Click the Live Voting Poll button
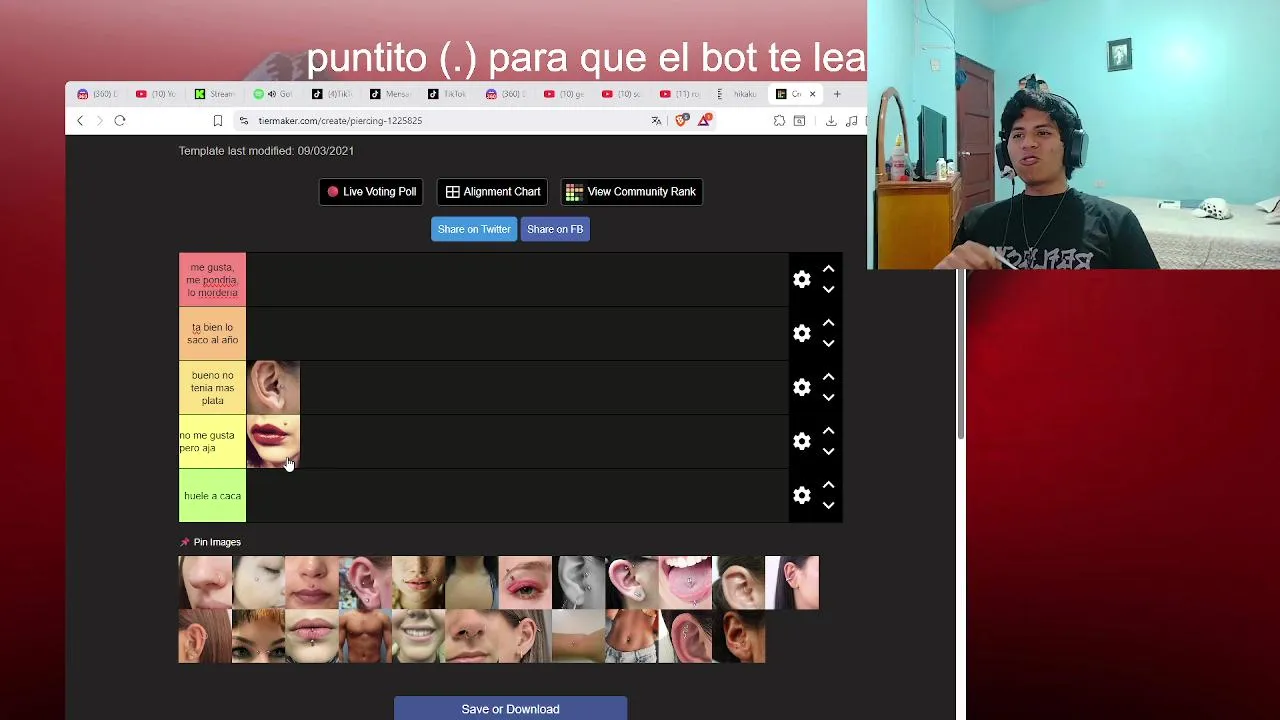Screen dimensions: 1280x720 (x=371, y=192)
